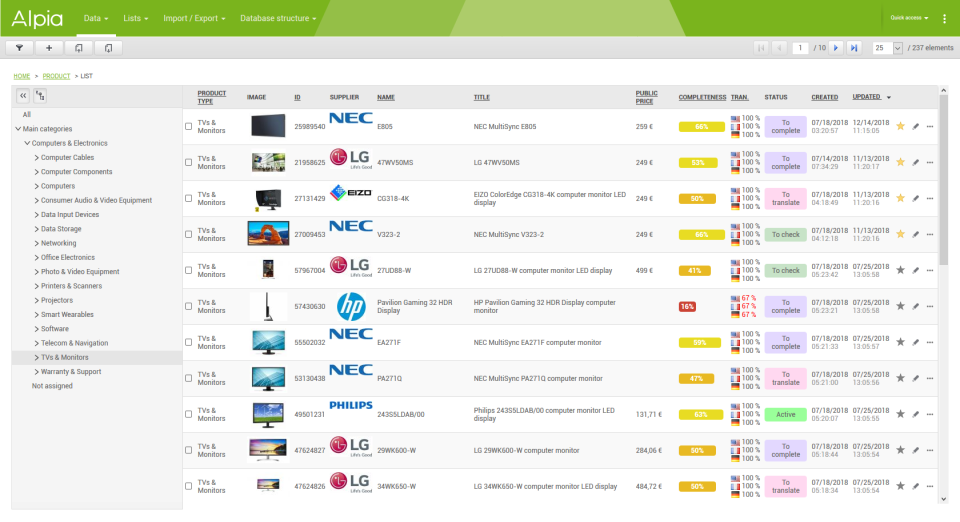Select Not assigned in category tree

click(x=52, y=386)
